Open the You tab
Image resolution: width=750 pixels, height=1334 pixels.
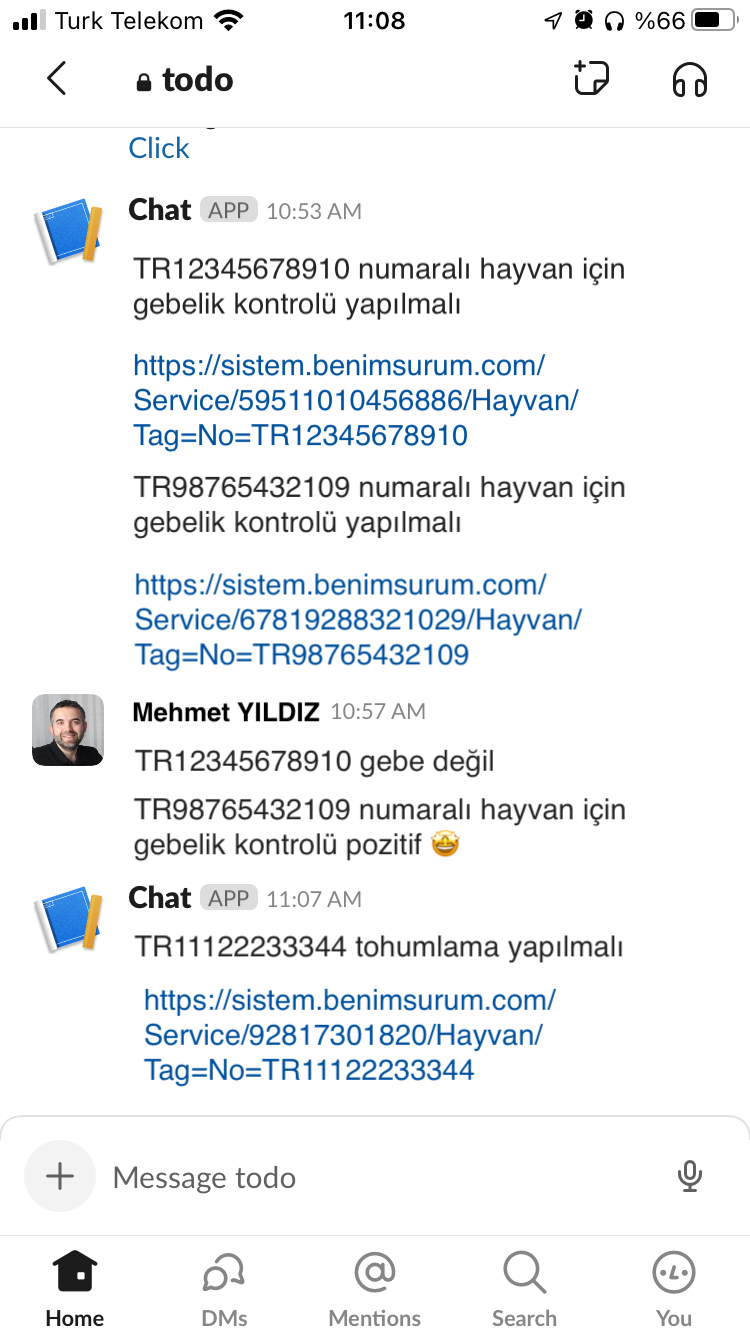[x=673, y=1288]
